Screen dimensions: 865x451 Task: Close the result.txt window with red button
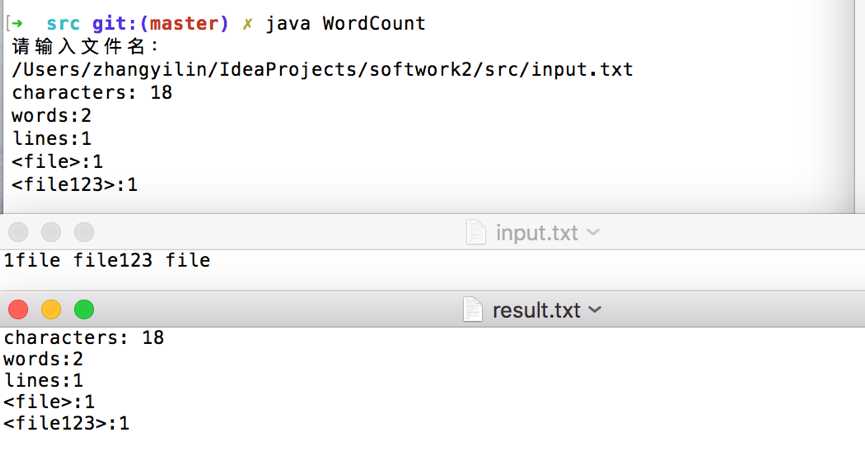click(x=18, y=309)
